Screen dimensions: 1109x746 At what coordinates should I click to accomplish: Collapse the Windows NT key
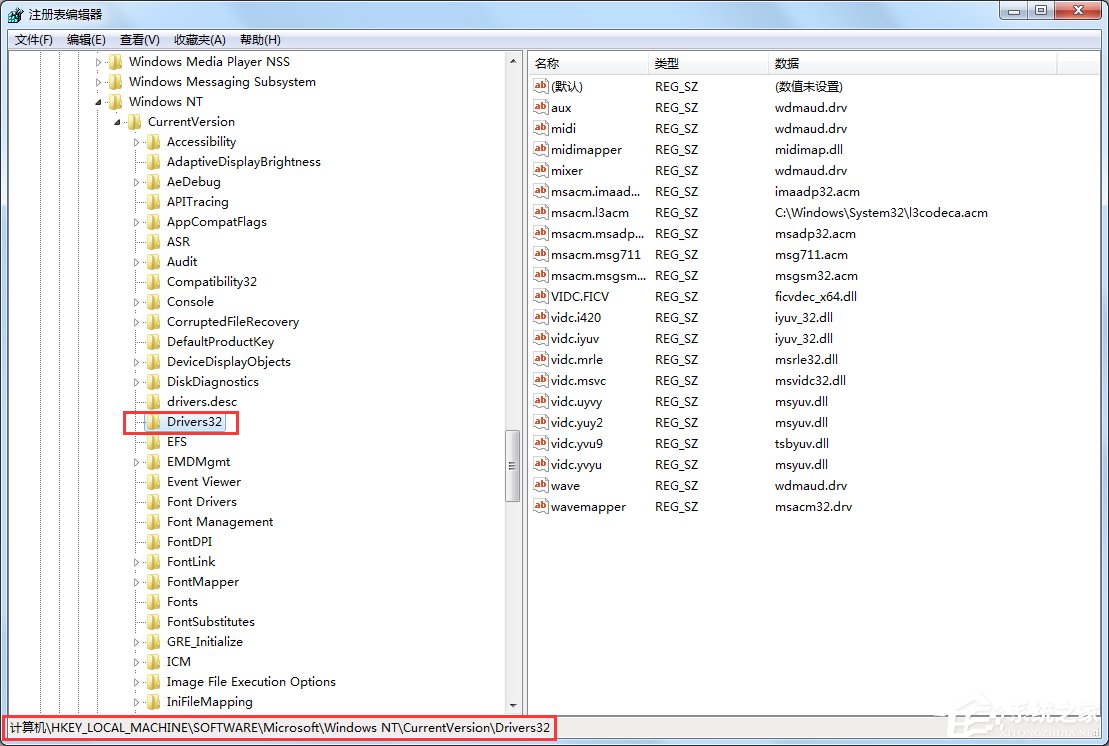[x=97, y=101]
